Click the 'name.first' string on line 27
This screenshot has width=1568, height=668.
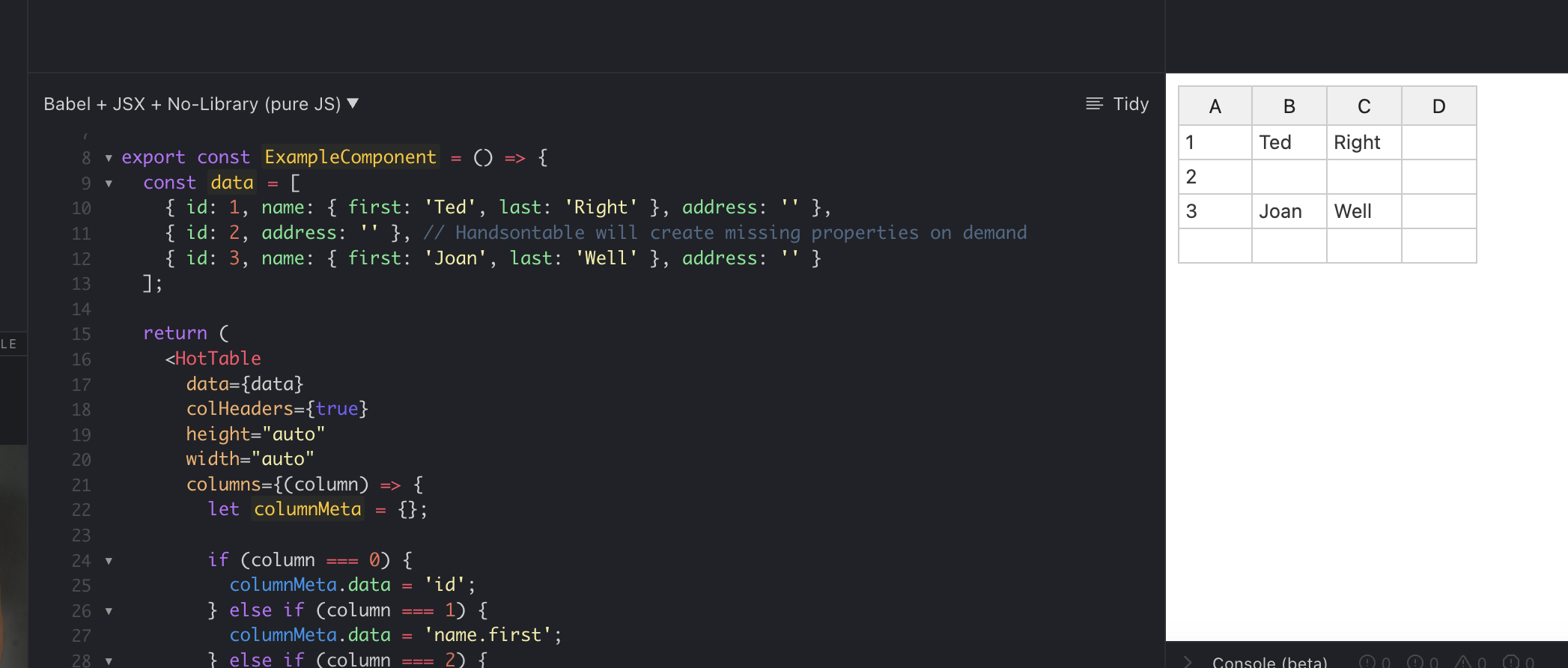[x=487, y=635]
